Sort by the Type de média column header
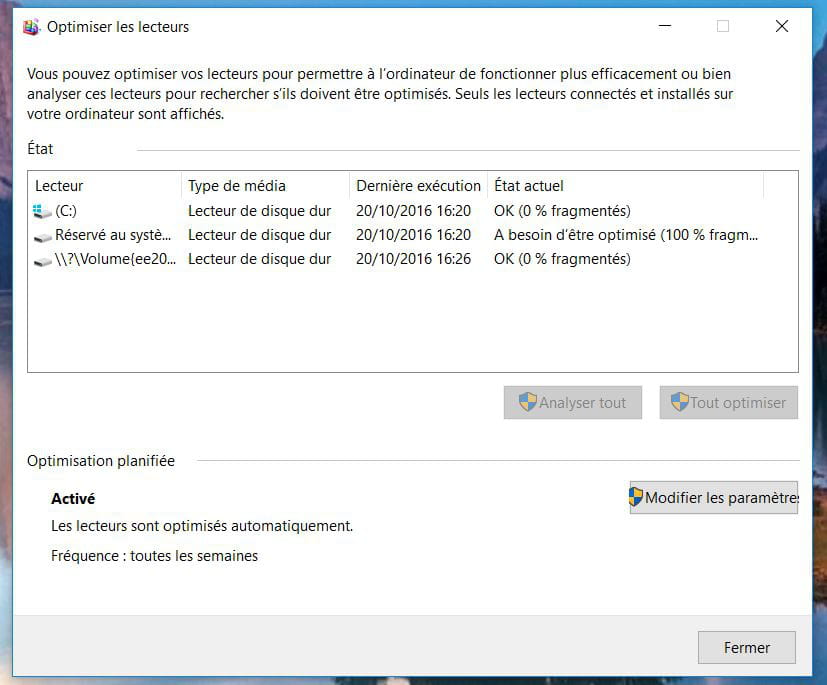The image size is (827, 685). 265,186
